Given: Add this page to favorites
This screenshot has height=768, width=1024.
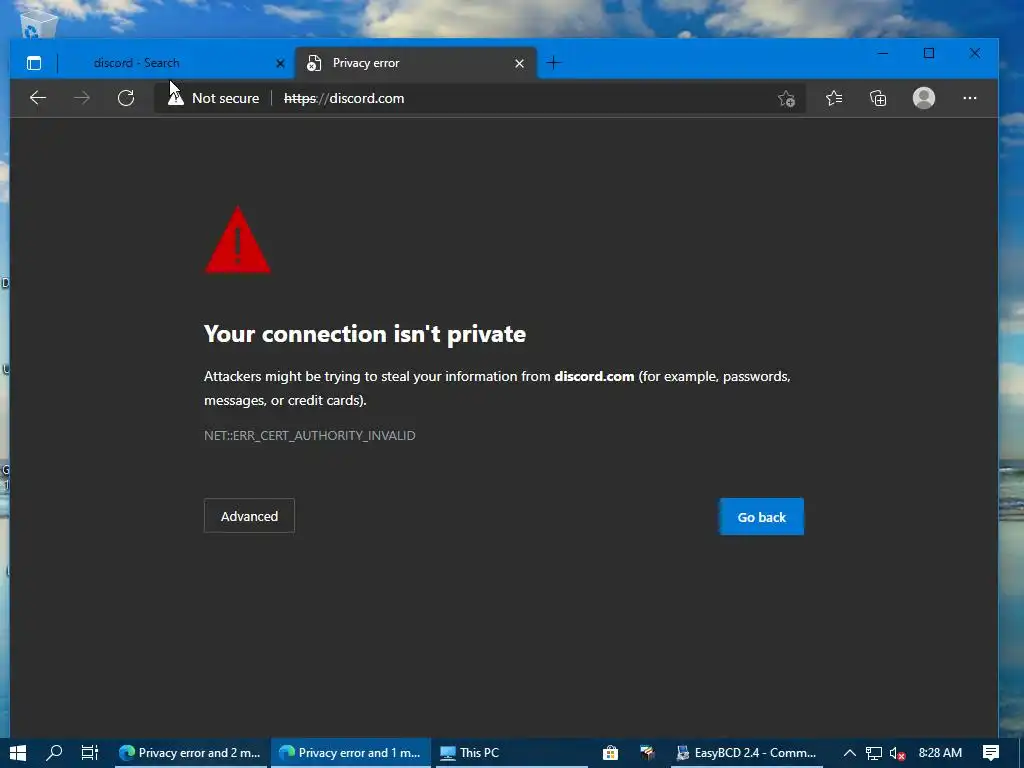Looking at the screenshot, I should (x=786, y=99).
